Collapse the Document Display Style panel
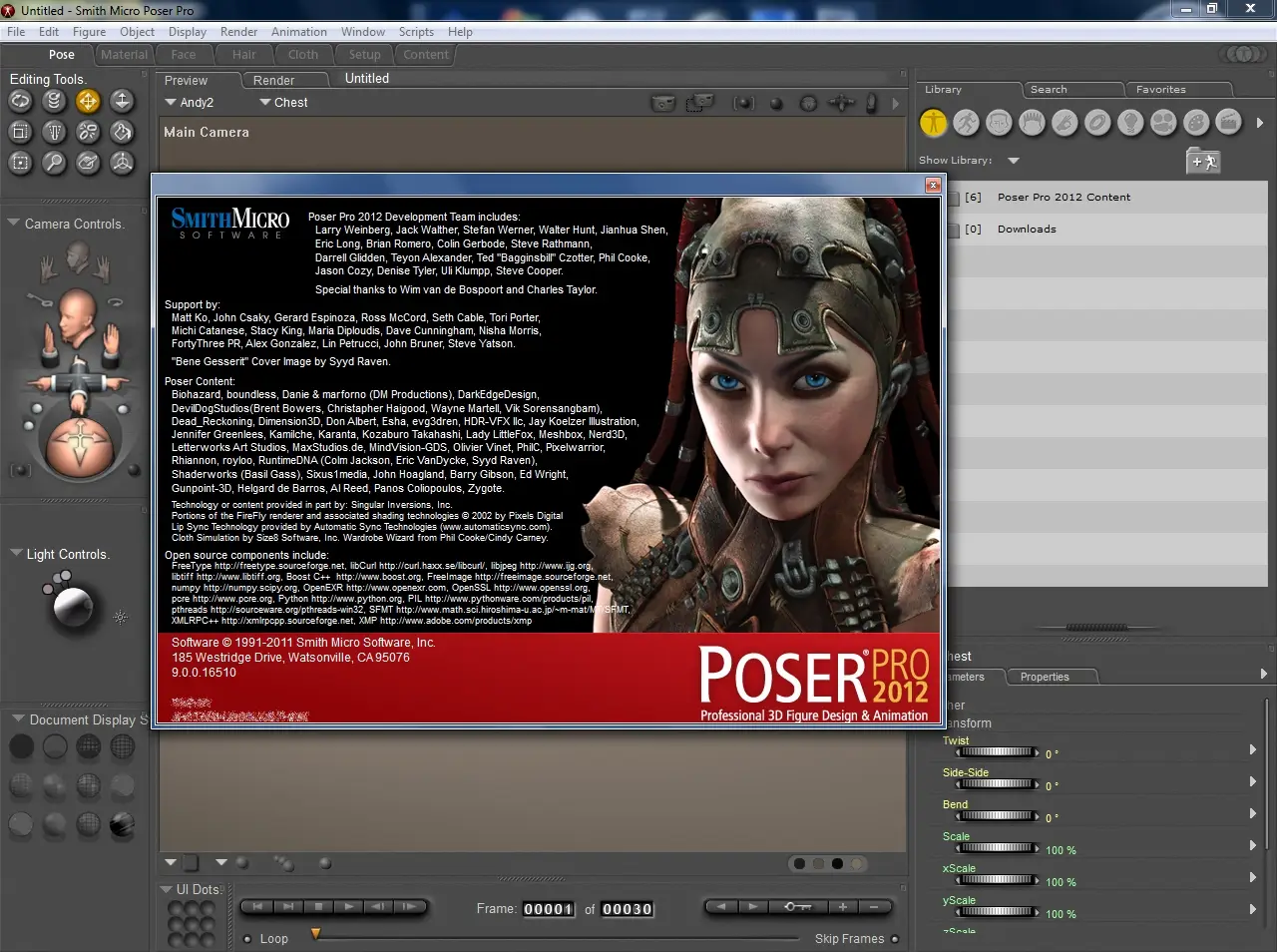 click(18, 718)
